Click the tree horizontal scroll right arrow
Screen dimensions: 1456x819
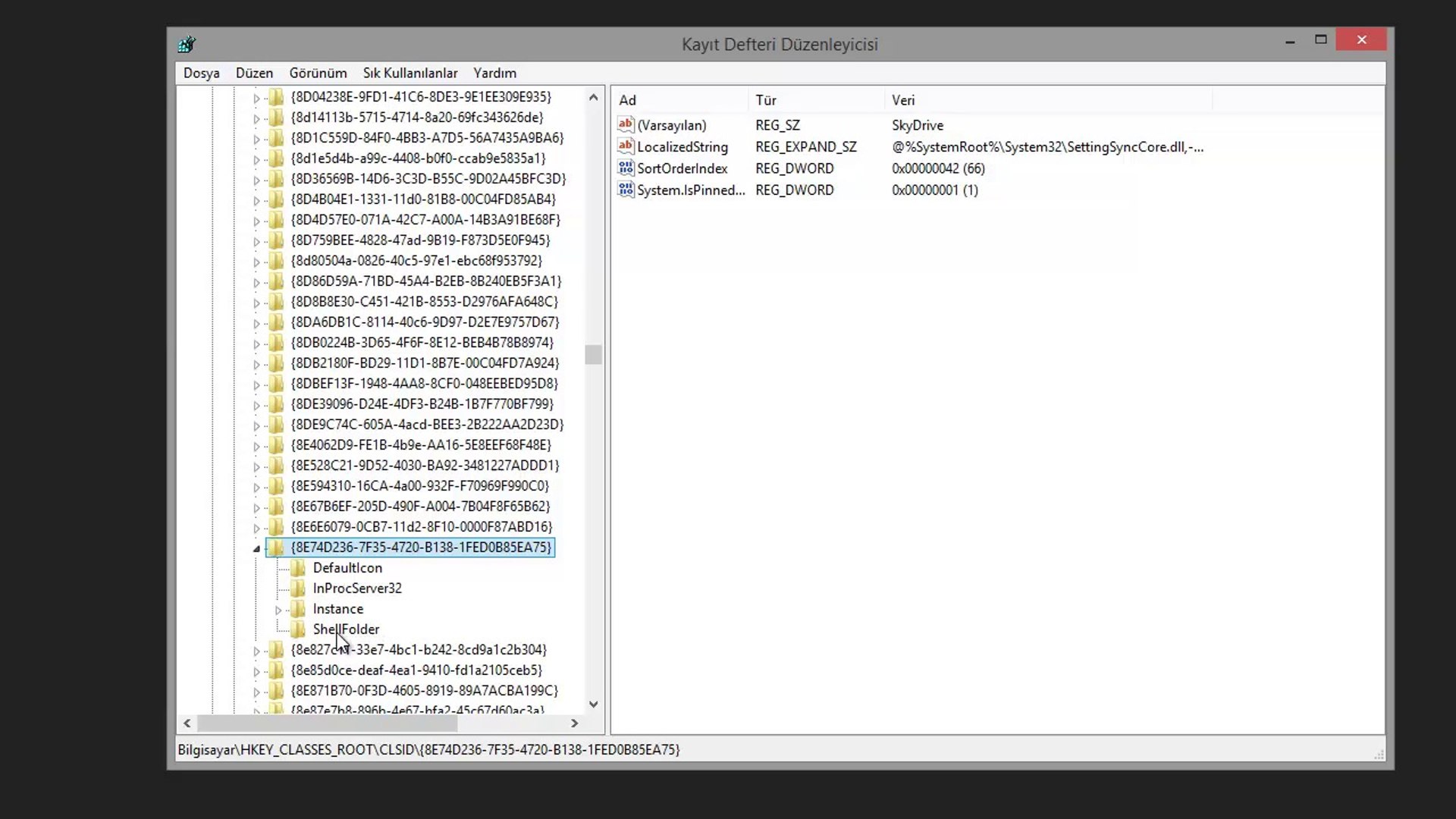(x=574, y=723)
